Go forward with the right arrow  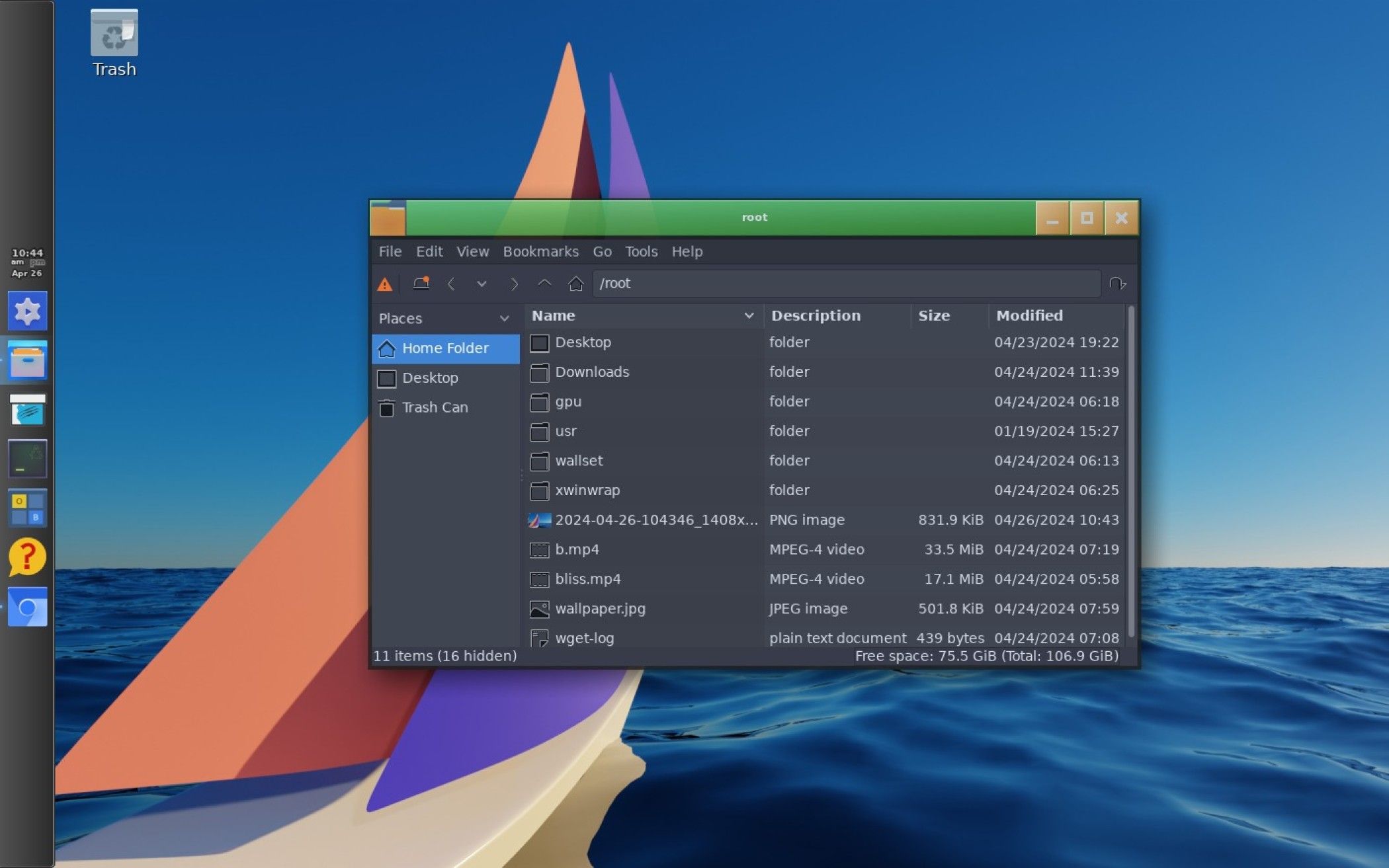(513, 284)
